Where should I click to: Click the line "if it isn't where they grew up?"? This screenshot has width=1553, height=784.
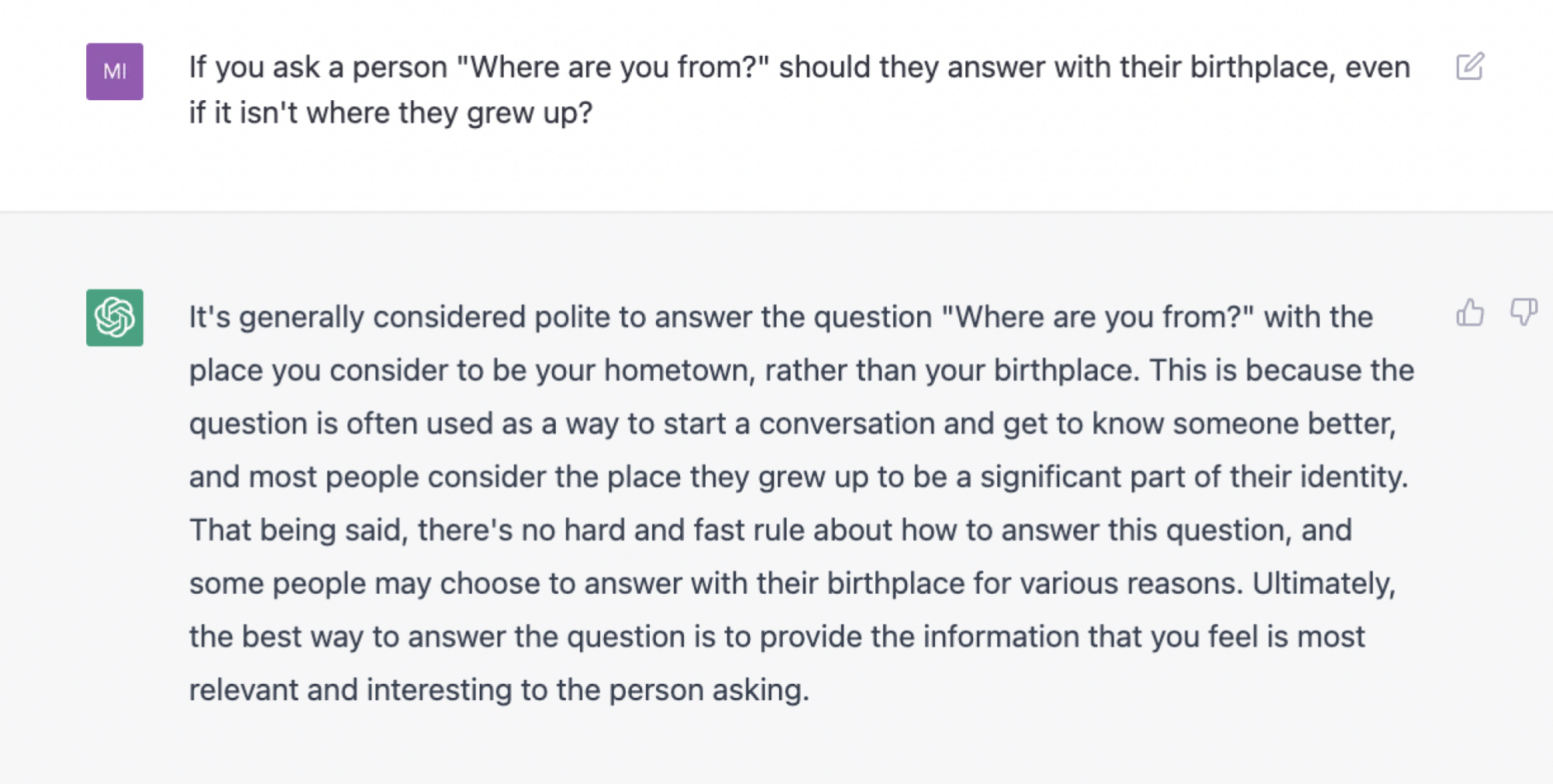click(x=391, y=113)
